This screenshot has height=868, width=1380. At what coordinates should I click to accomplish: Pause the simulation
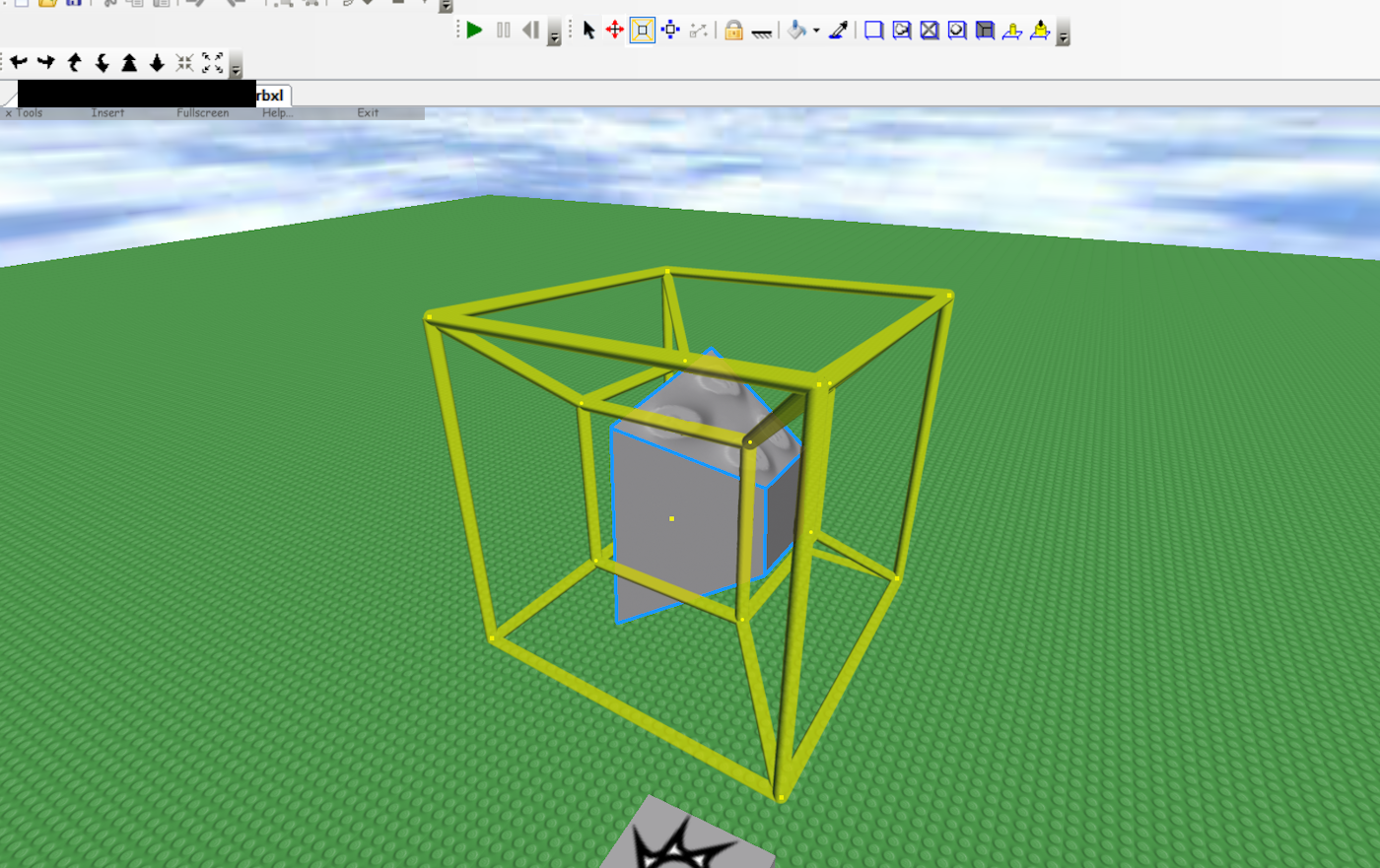click(x=503, y=30)
